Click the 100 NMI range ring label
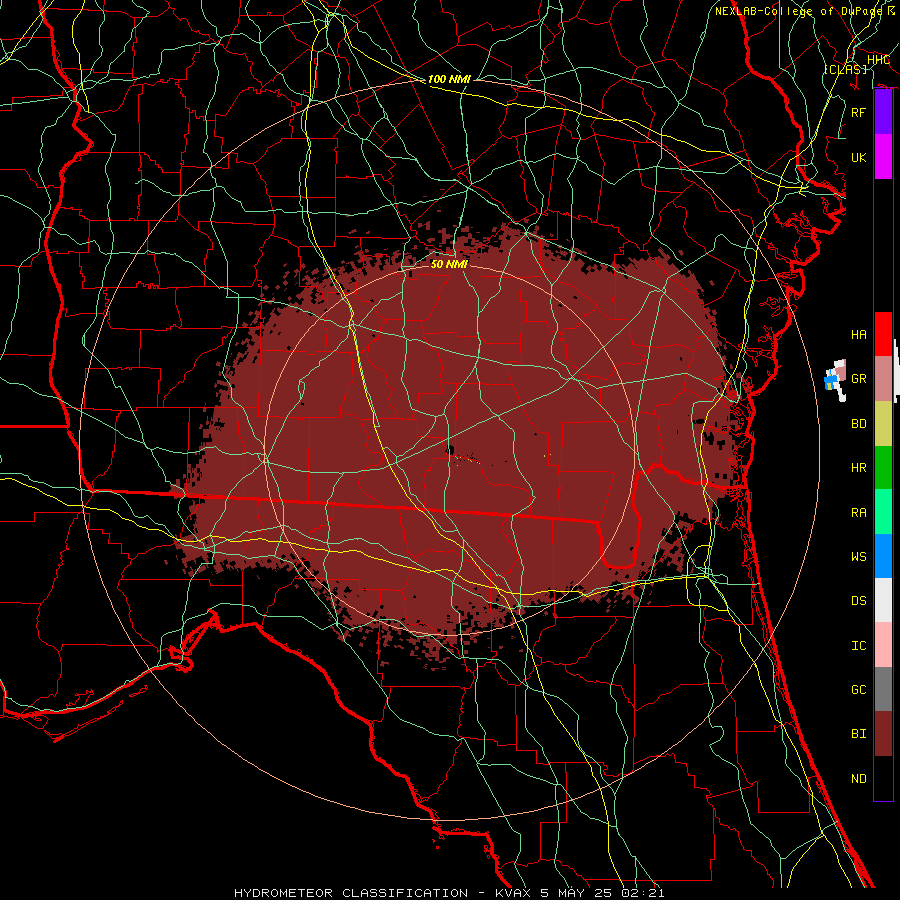 449,79
